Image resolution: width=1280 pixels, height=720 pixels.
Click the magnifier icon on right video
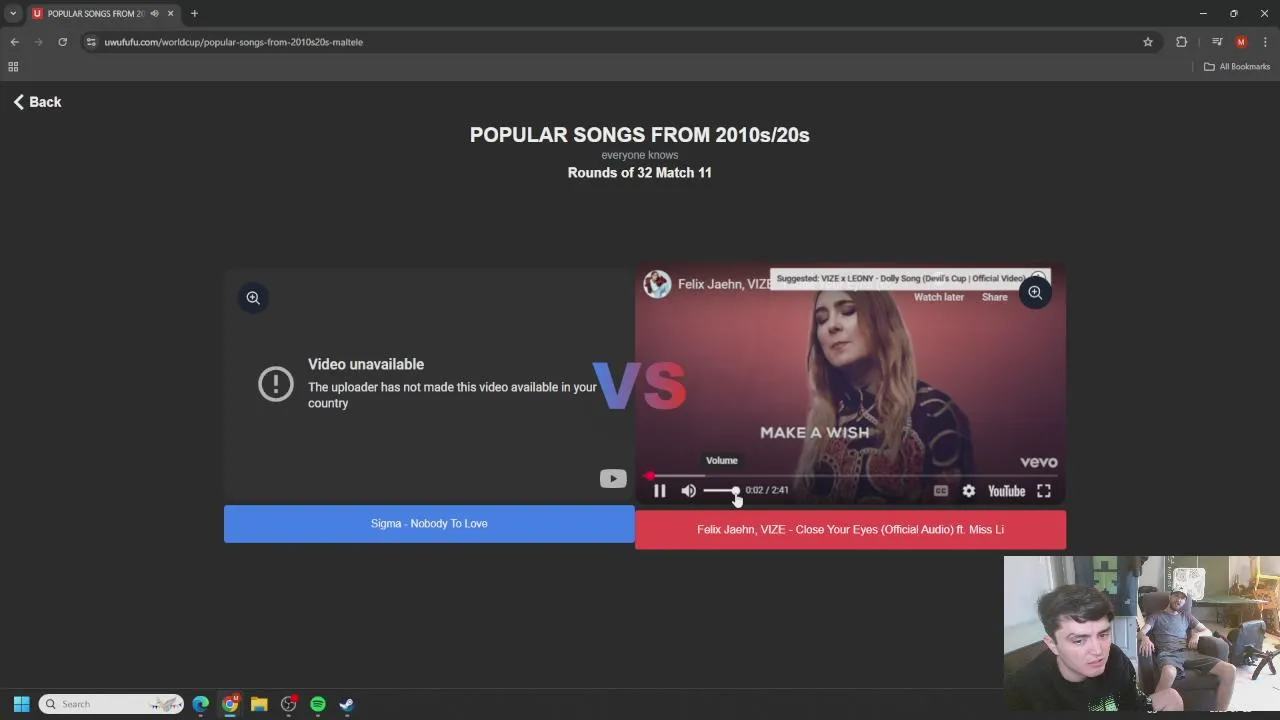(1035, 293)
